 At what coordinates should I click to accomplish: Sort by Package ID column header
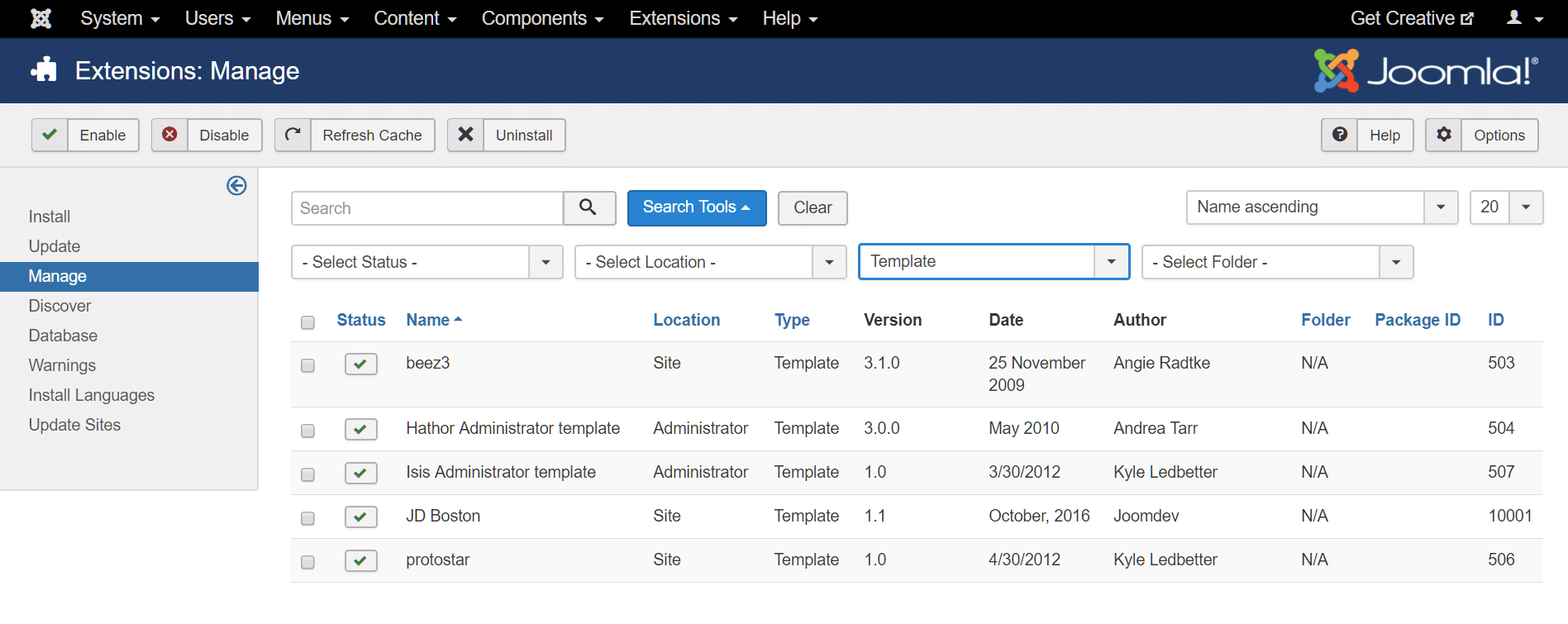tap(1418, 320)
